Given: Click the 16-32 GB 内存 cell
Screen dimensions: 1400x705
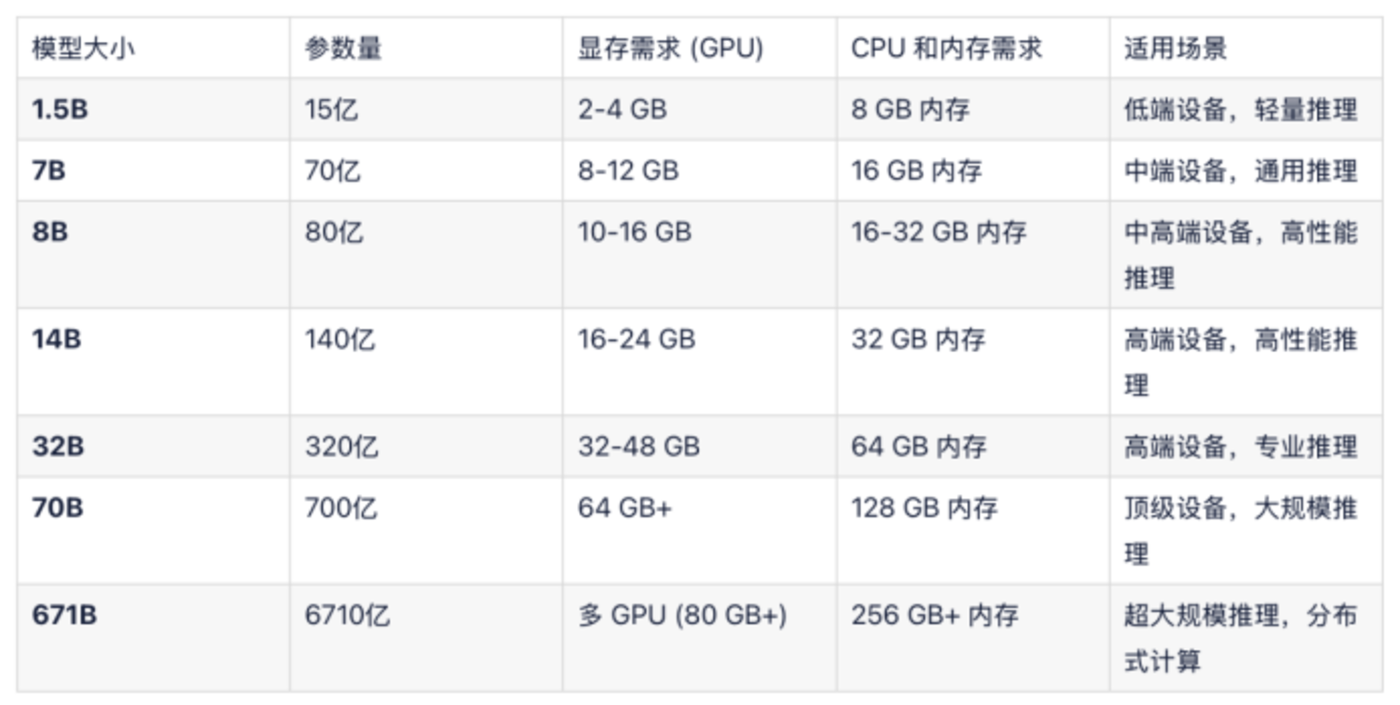Looking at the screenshot, I should pos(939,232).
